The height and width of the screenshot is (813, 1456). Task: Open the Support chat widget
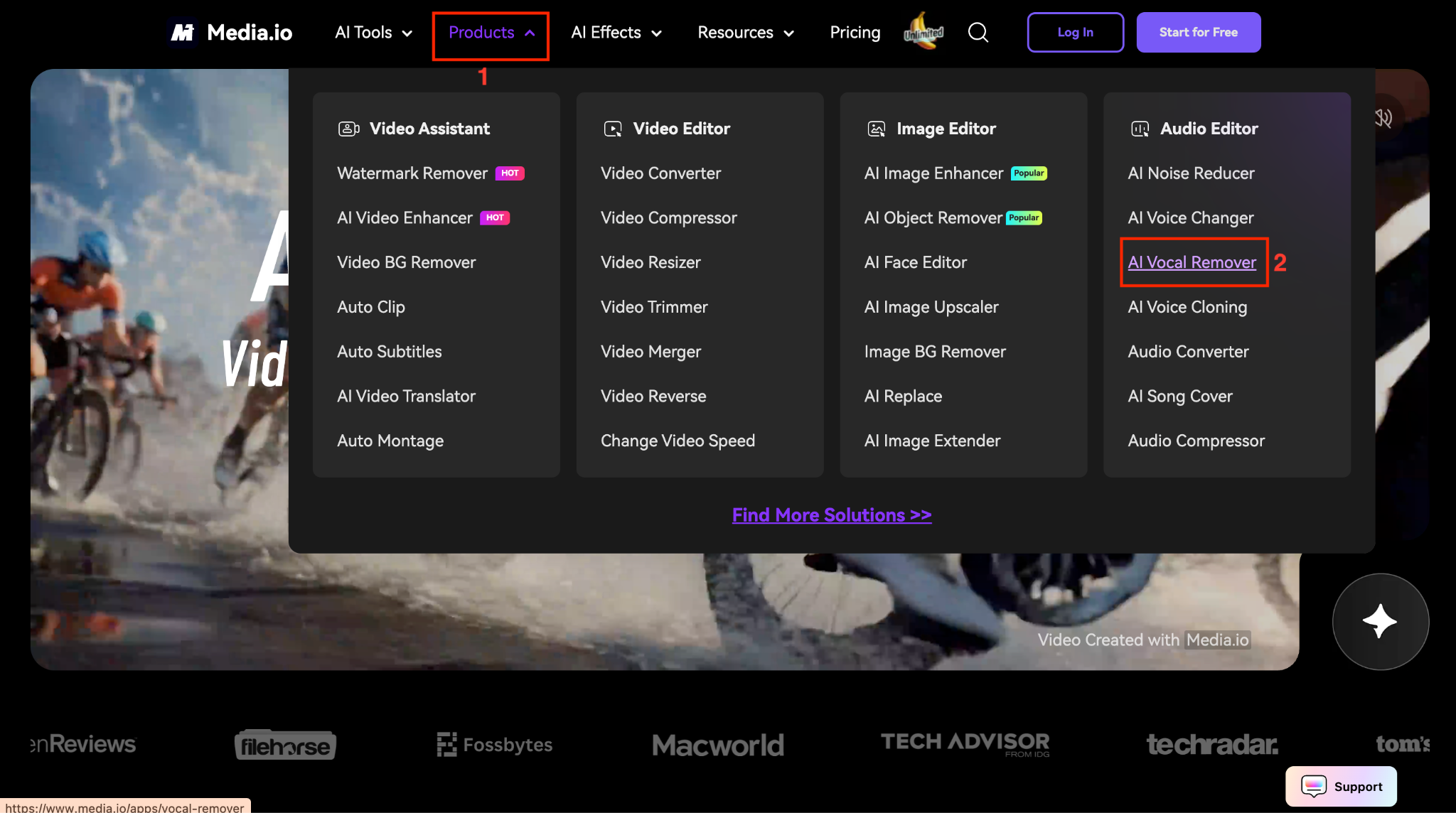[1340, 786]
